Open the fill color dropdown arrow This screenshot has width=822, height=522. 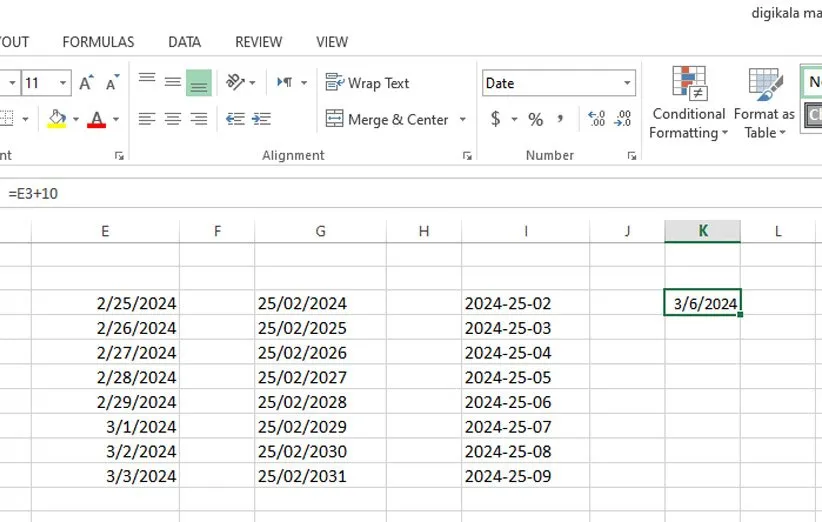click(x=76, y=119)
